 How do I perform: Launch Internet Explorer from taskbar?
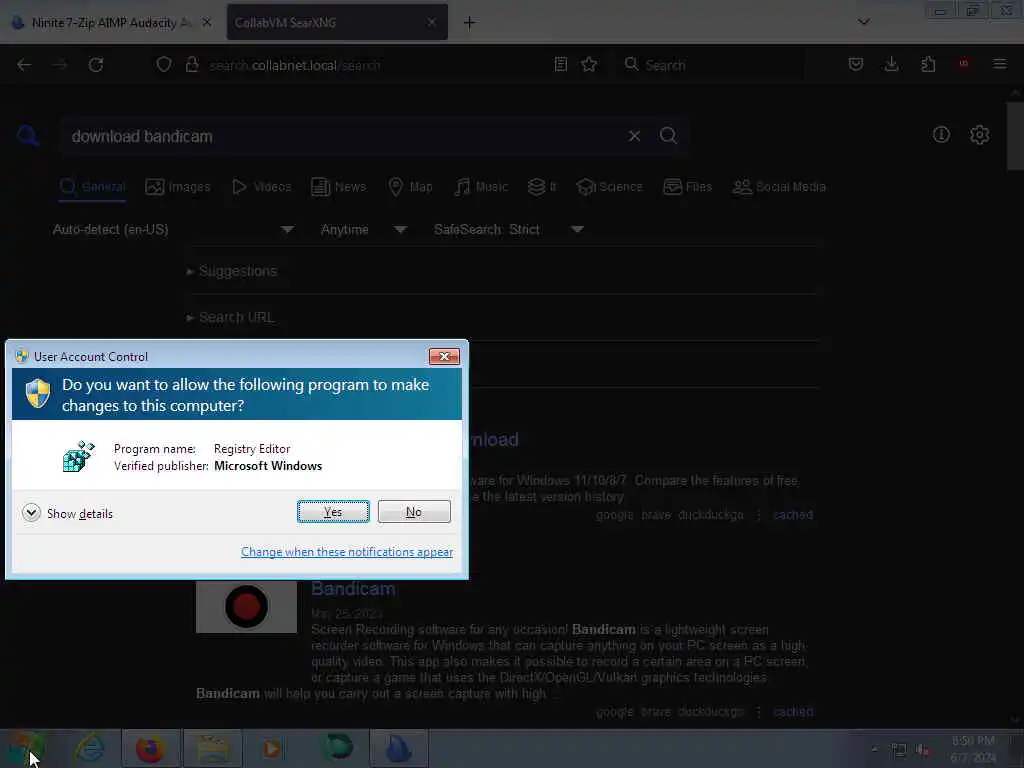[89, 748]
